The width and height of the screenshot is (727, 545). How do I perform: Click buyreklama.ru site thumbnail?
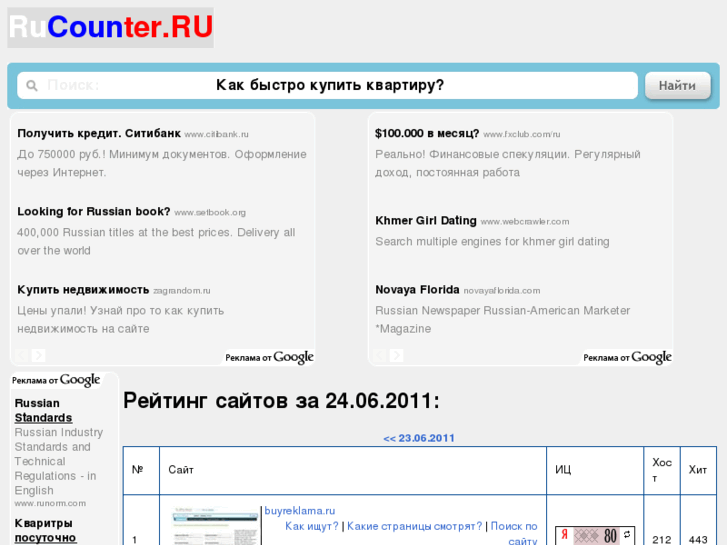coord(215,526)
